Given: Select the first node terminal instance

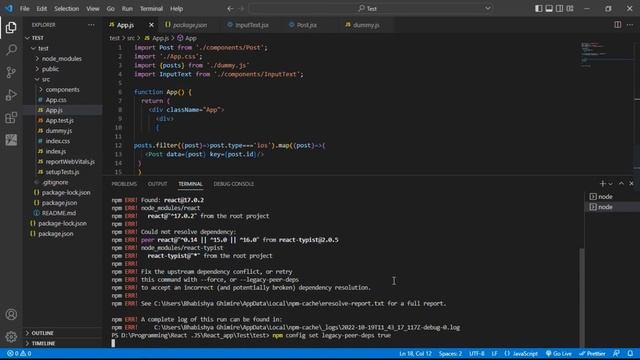Looking at the screenshot, I should coord(611,196).
